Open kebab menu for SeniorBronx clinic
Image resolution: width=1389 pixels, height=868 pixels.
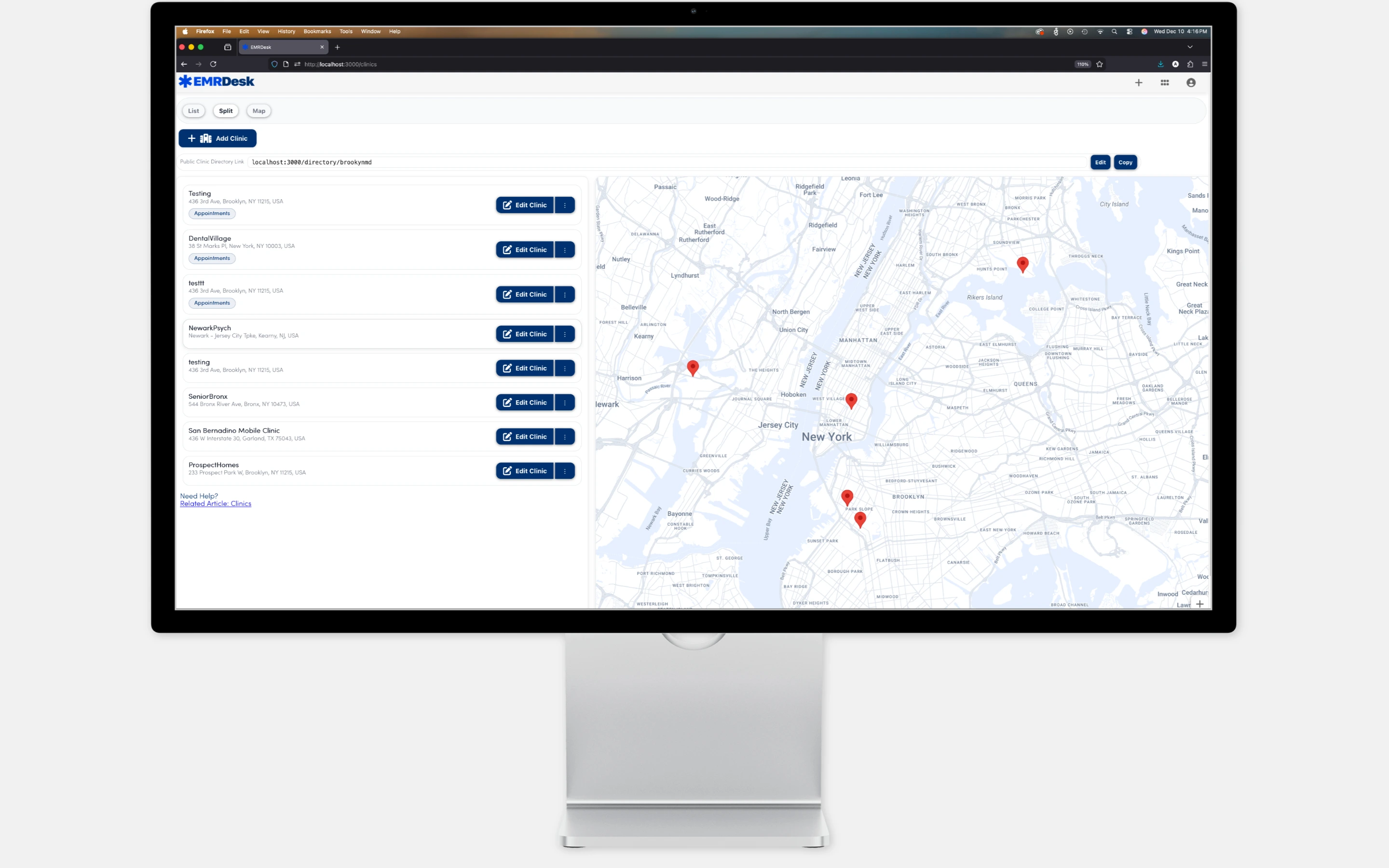565,403
